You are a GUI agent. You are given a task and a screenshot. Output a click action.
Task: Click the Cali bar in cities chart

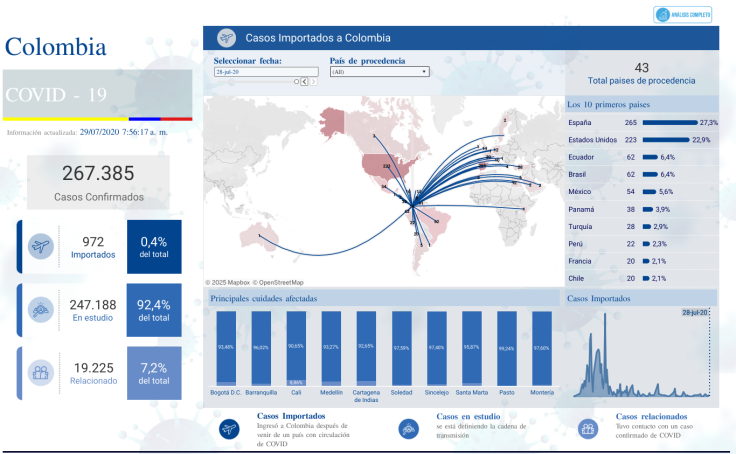tap(296, 347)
